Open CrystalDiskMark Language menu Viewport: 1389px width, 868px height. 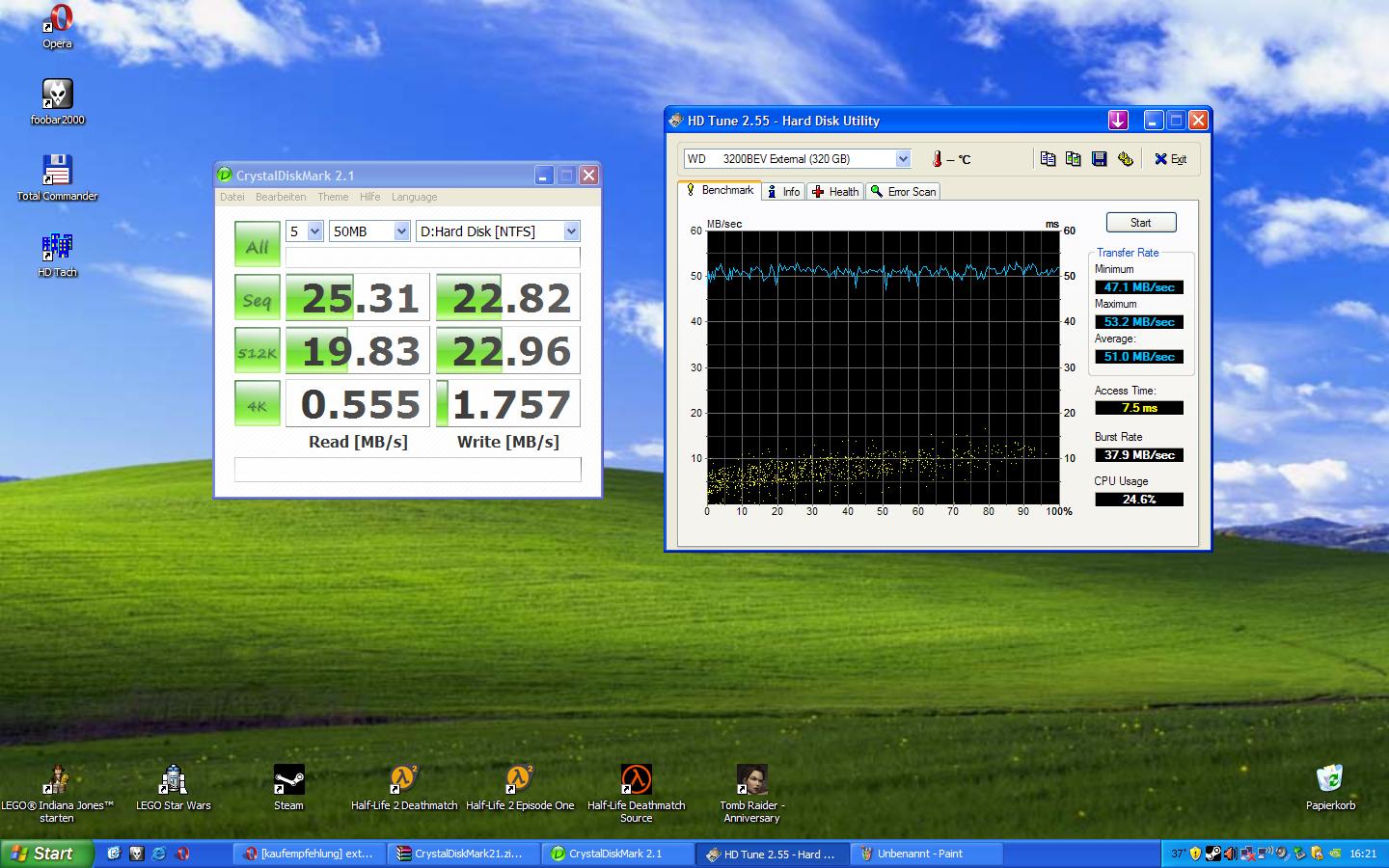[414, 197]
